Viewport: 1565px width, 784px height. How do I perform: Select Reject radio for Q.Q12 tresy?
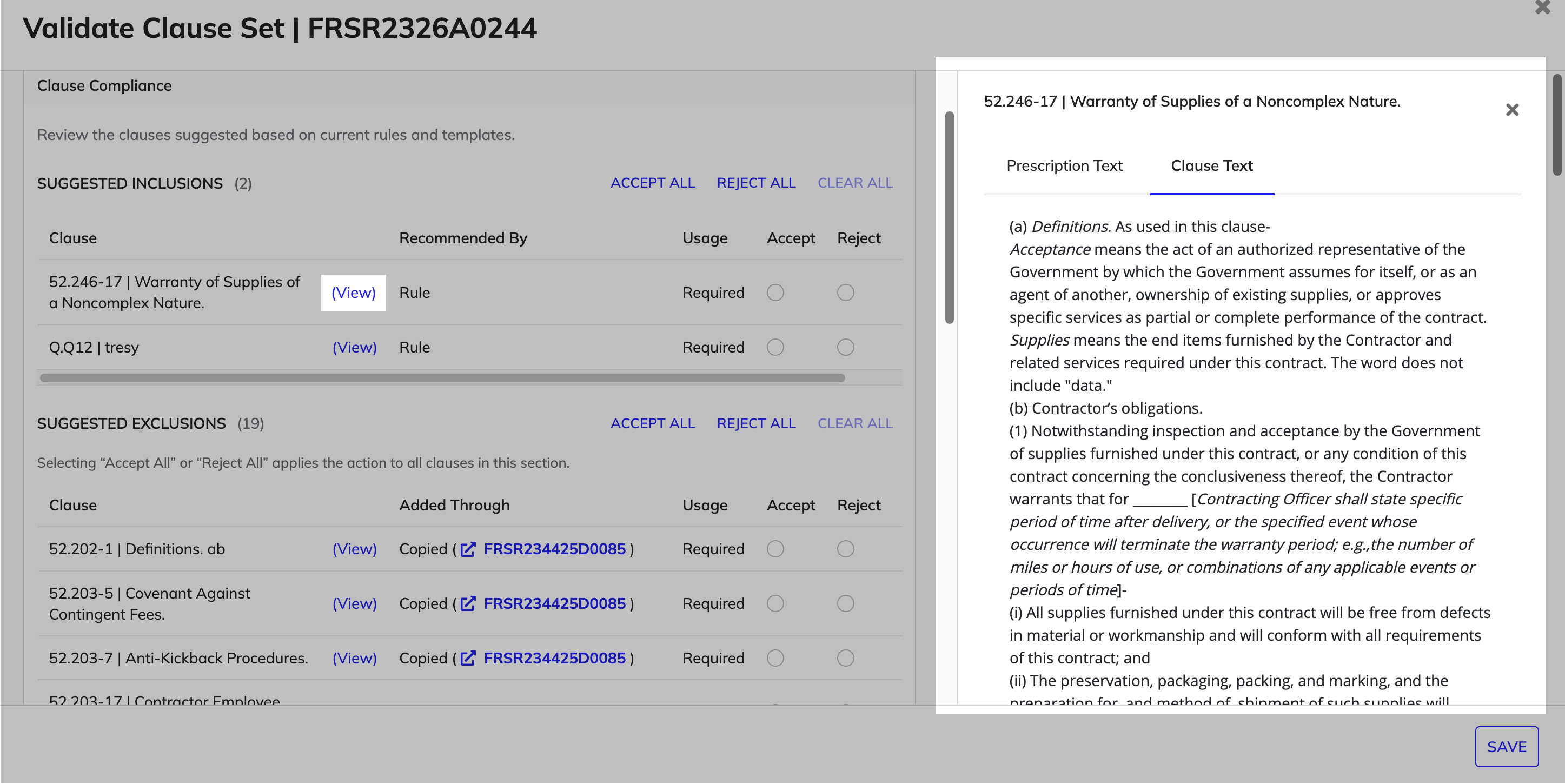[x=846, y=347]
